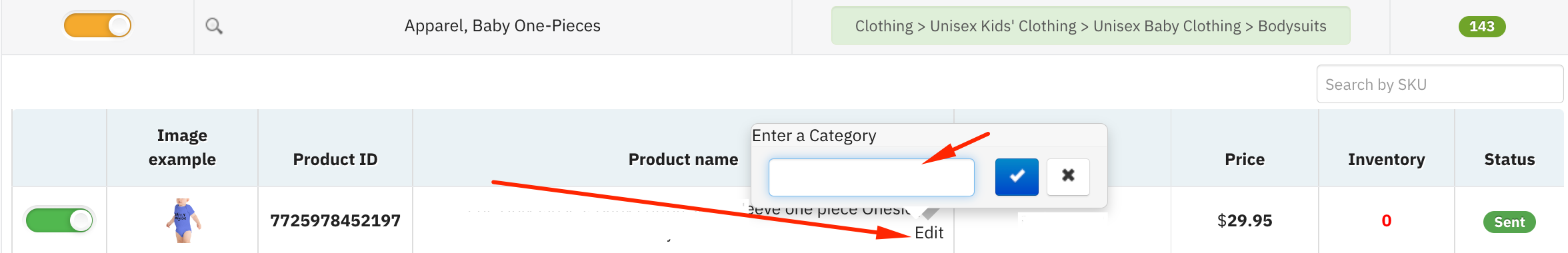
Task: Click the $29.95 price cell
Action: tap(1245, 220)
